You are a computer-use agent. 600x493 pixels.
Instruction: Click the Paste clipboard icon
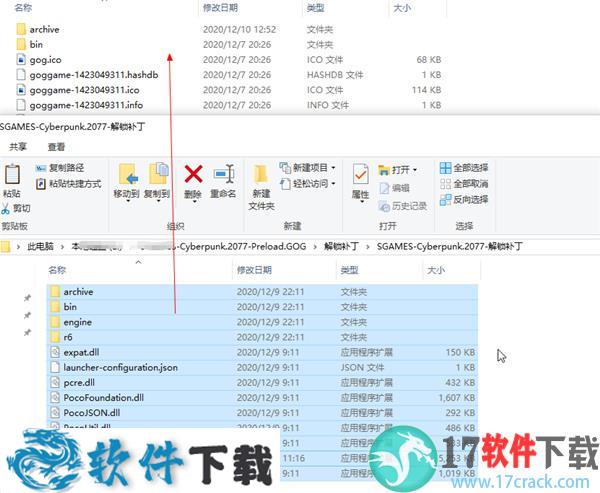(12, 174)
